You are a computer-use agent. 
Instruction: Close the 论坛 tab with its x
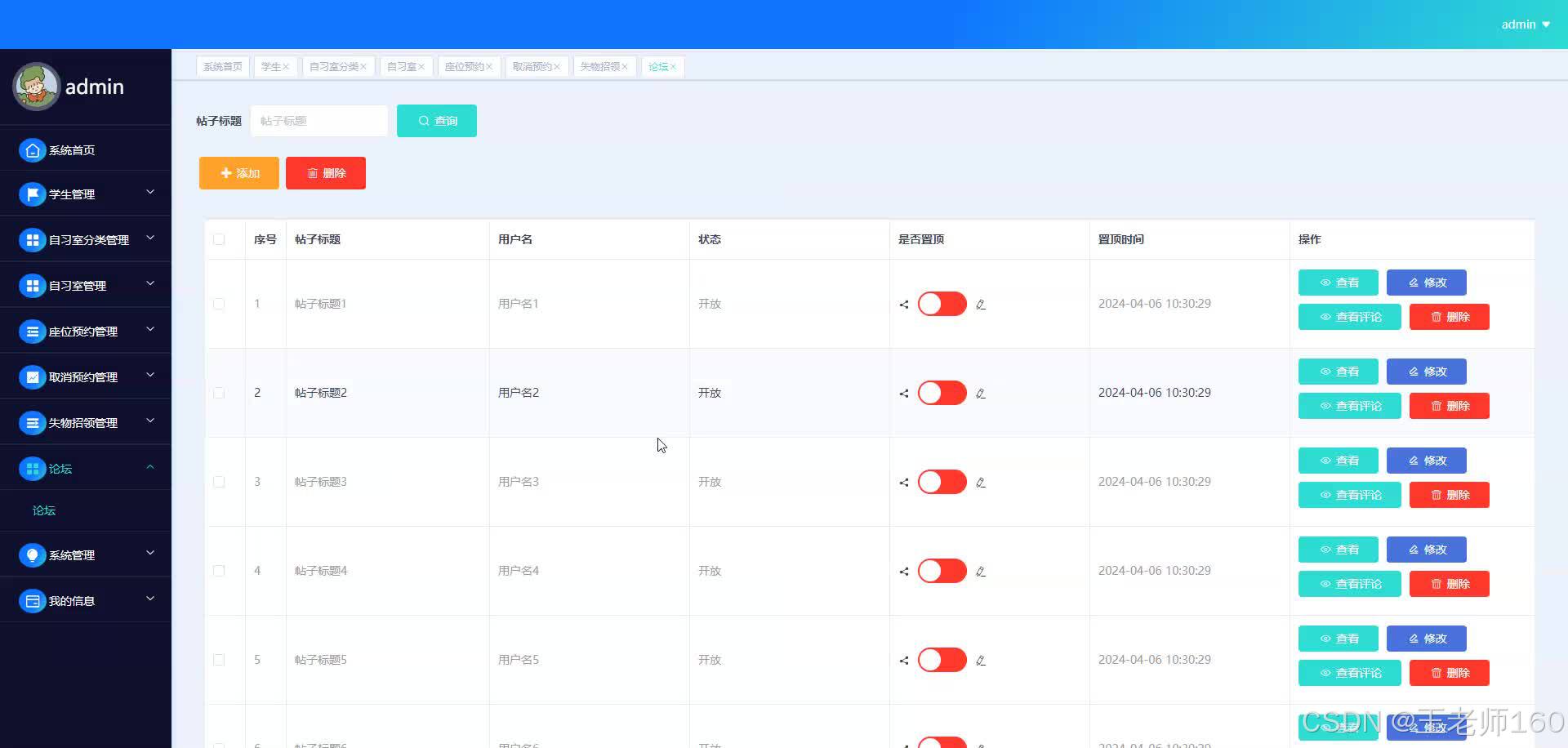(x=673, y=67)
